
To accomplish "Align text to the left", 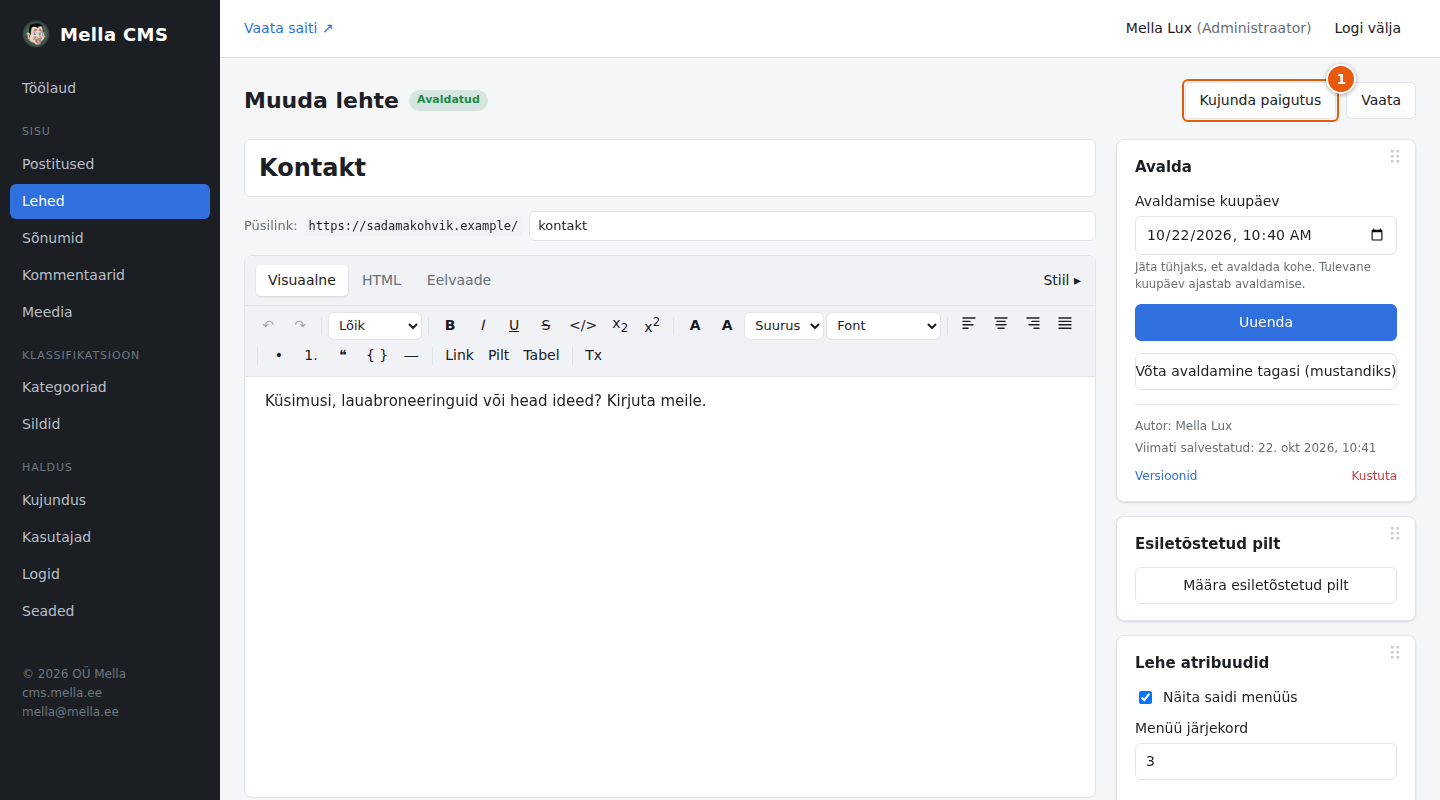I will pos(968,323).
